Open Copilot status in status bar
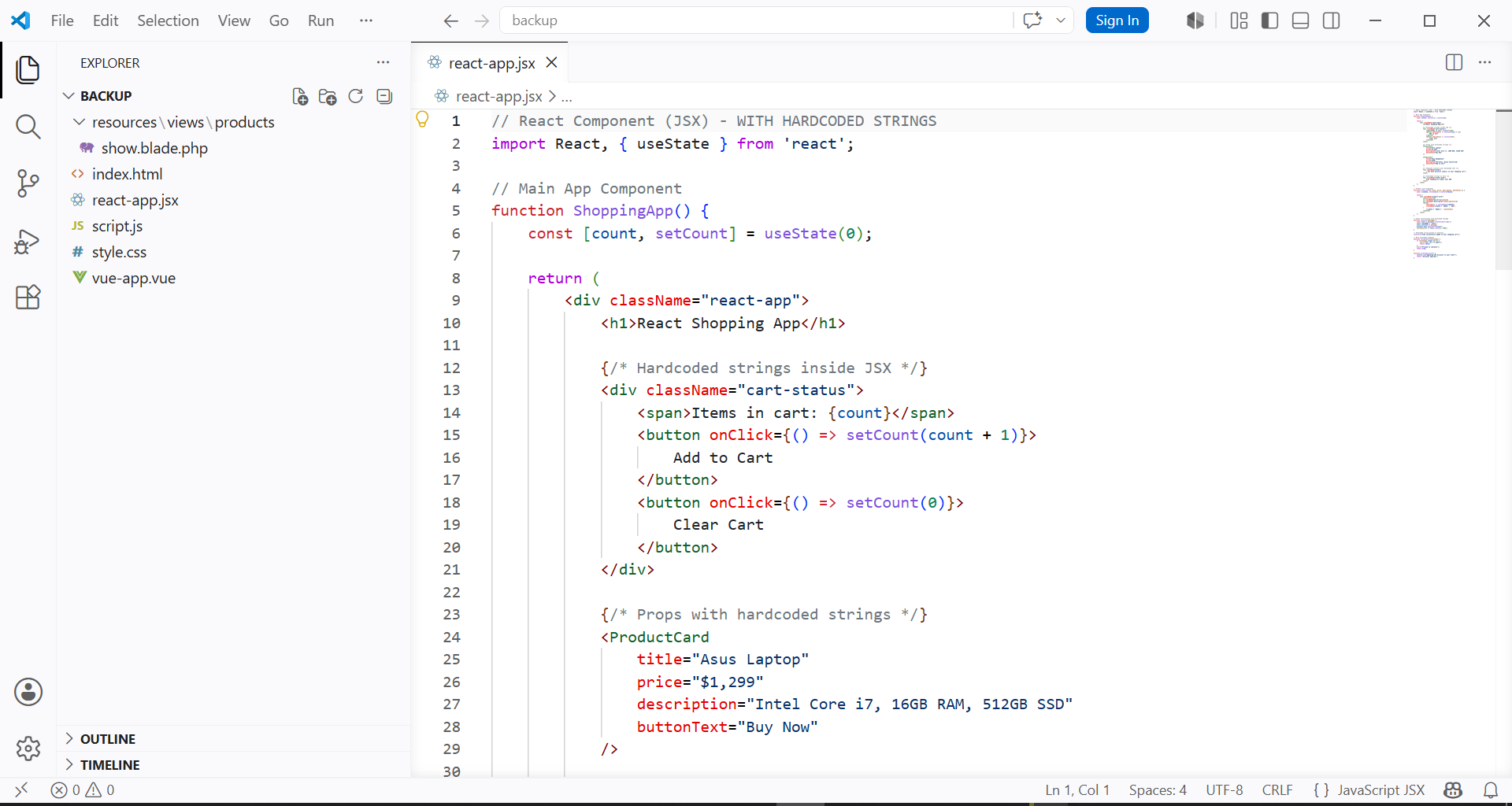This screenshot has width=1512, height=806. point(1453,789)
